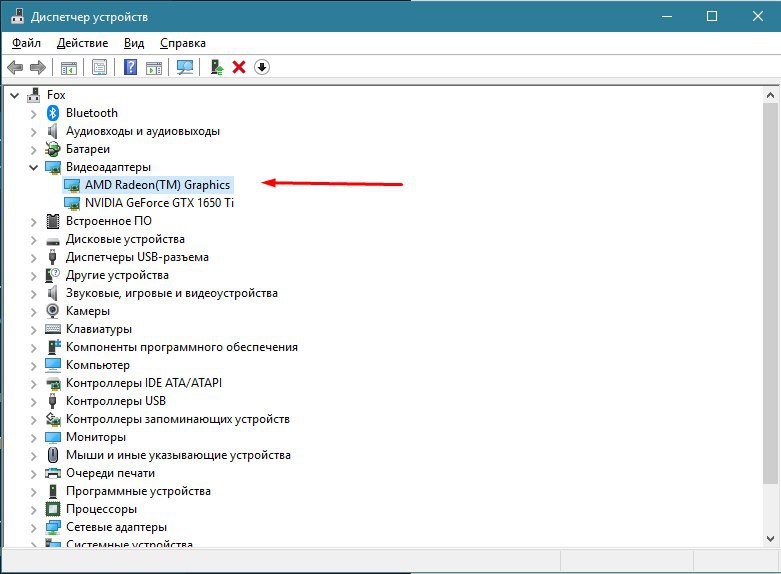Screen dimensions: 781x574
Task: Click the keyboard icon beside Клавиатуры
Action: 53,329
